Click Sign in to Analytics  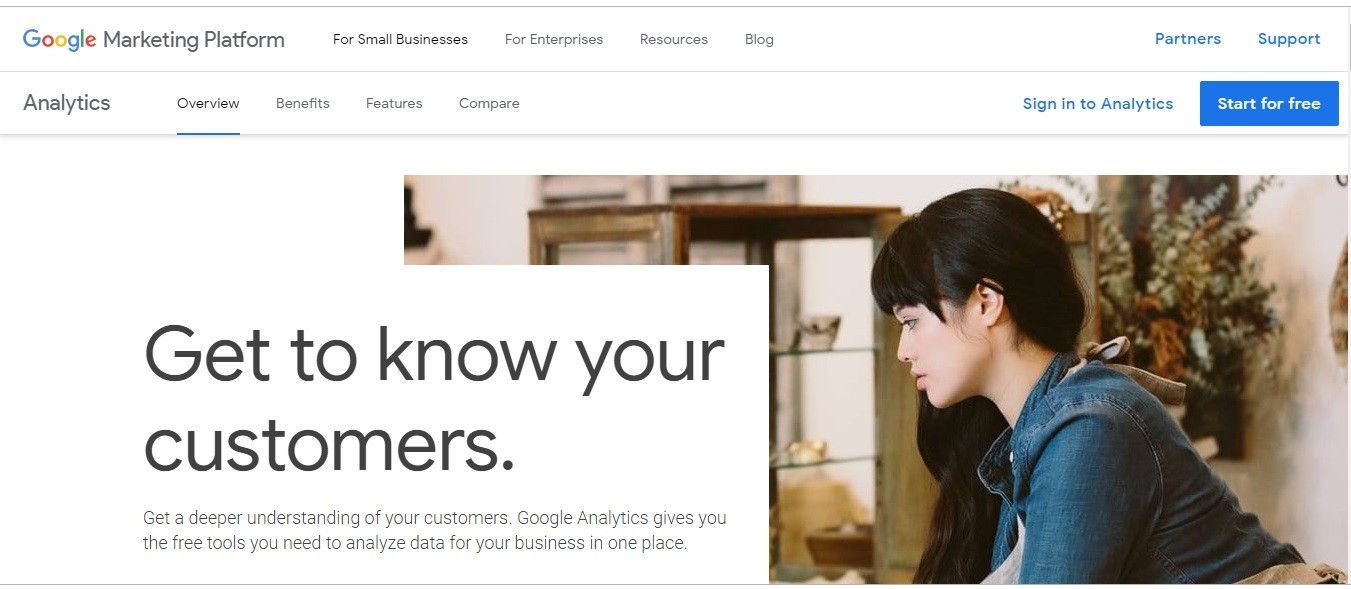(1098, 104)
